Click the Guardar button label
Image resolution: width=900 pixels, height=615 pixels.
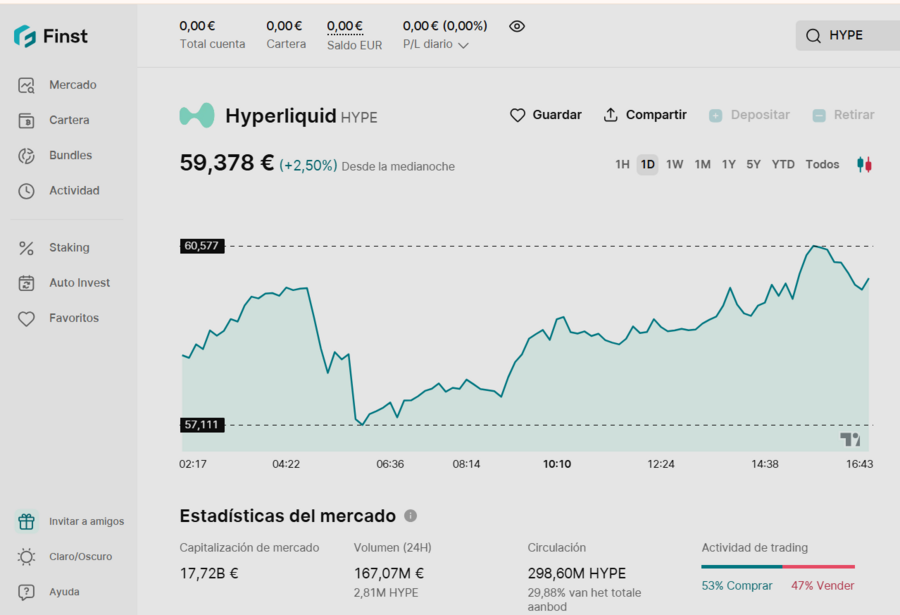(557, 115)
